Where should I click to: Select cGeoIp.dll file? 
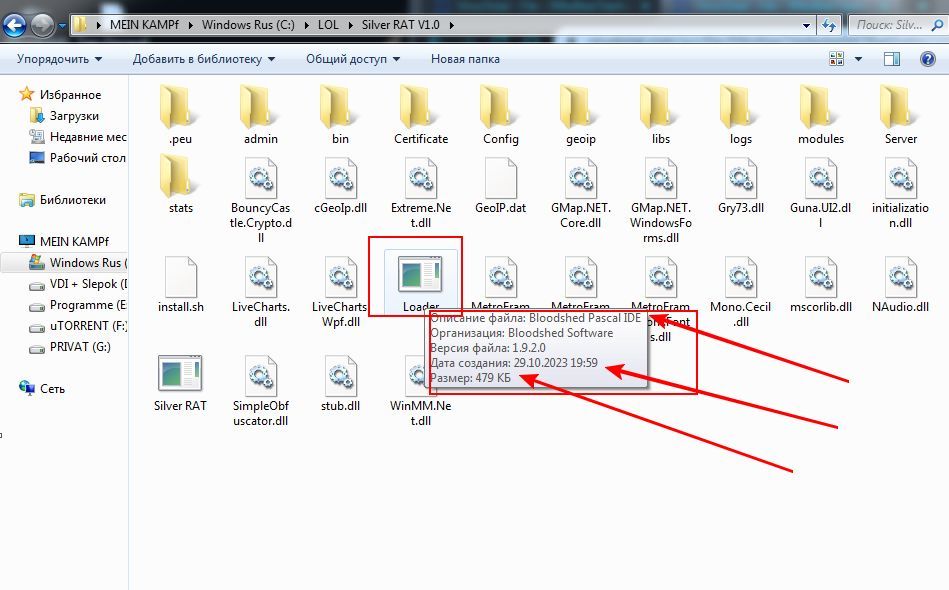[x=340, y=186]
